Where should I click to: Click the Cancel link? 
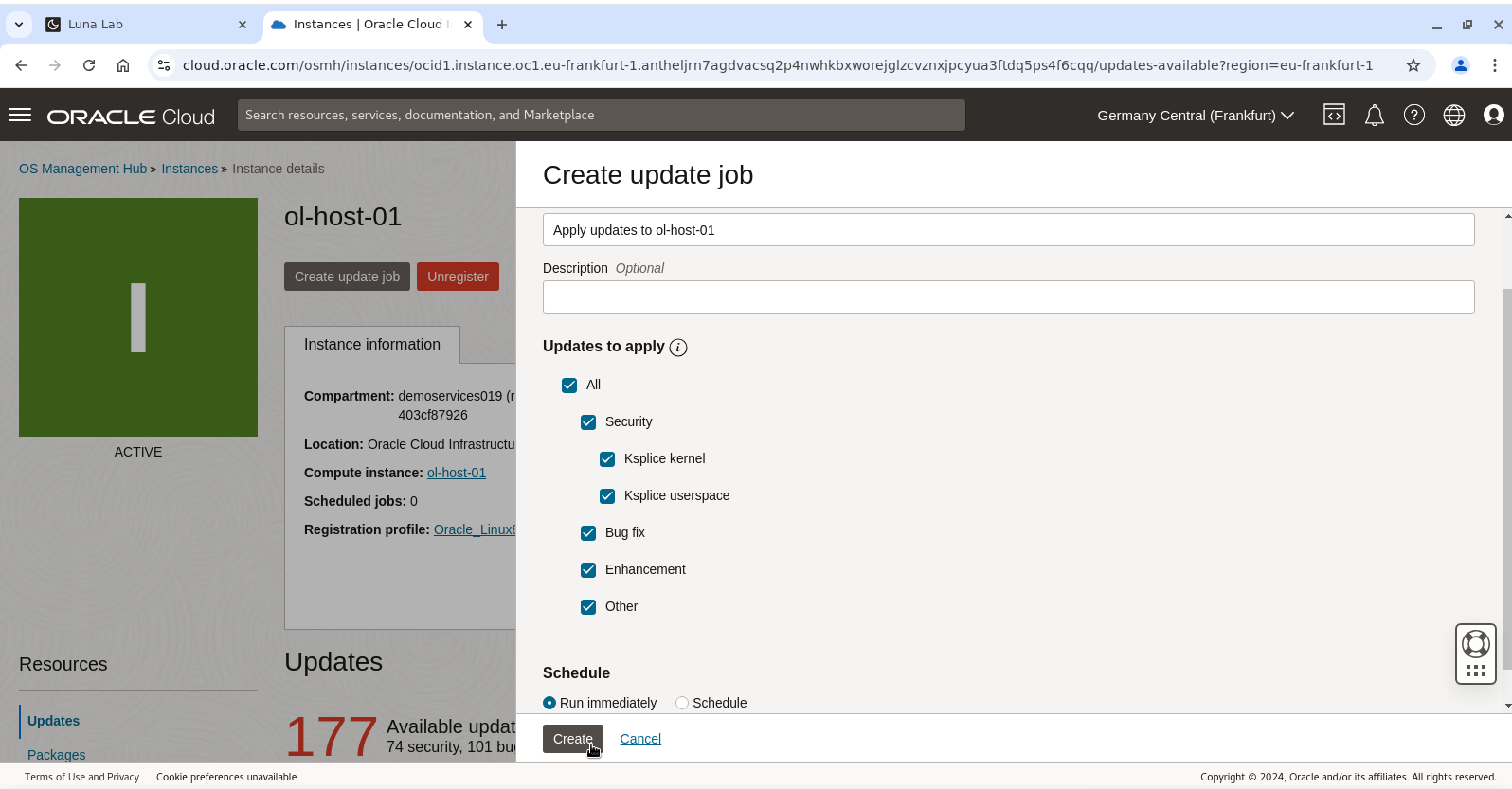[x=640, y=739]
